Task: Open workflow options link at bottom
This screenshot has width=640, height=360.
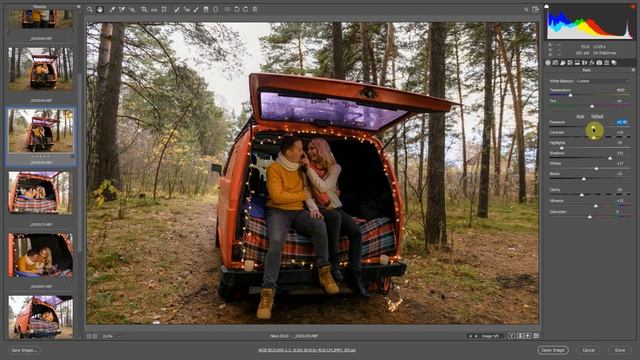Action: tap(307, 350)
